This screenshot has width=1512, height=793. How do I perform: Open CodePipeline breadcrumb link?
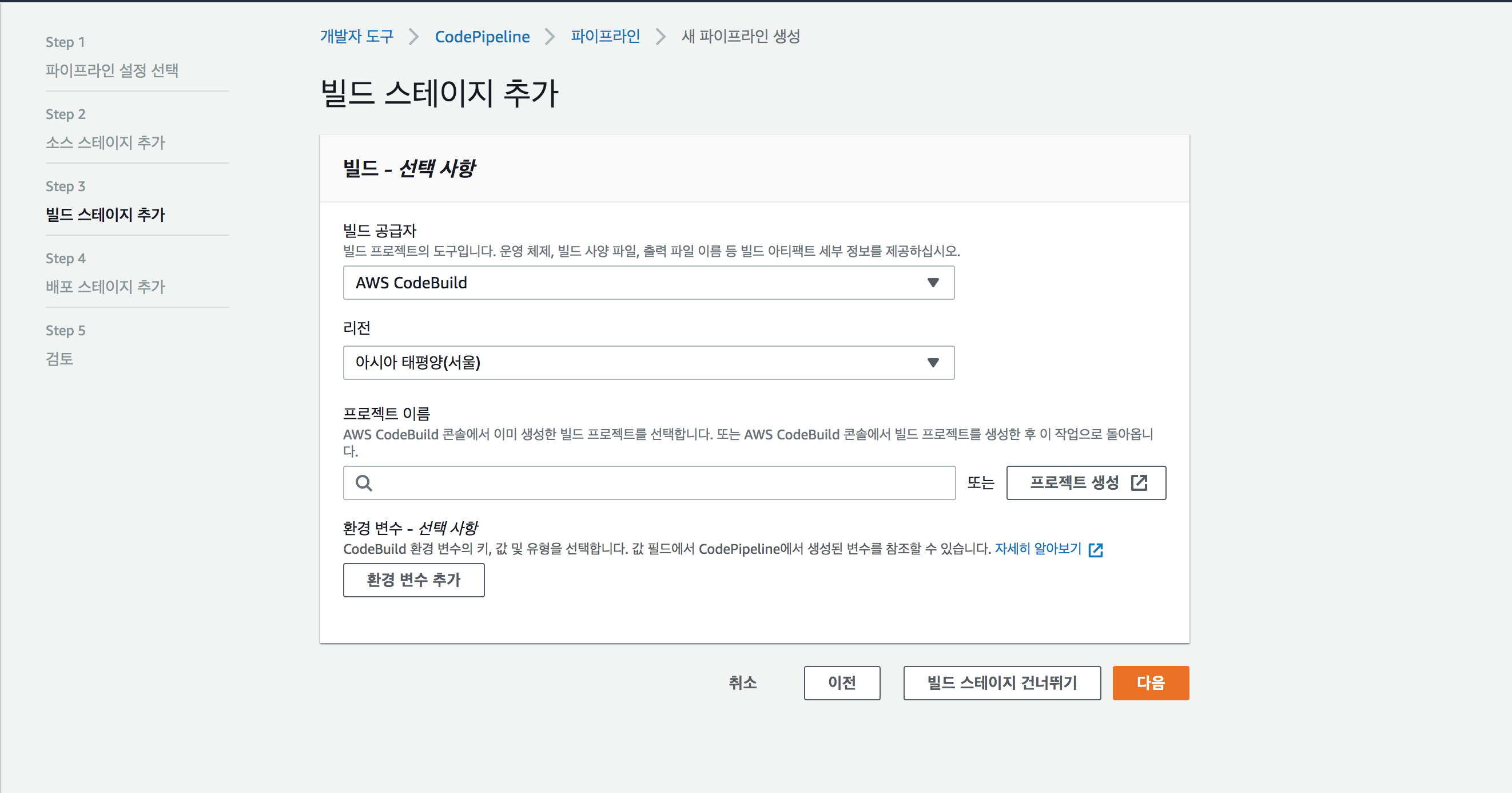[x=482, y=37]
